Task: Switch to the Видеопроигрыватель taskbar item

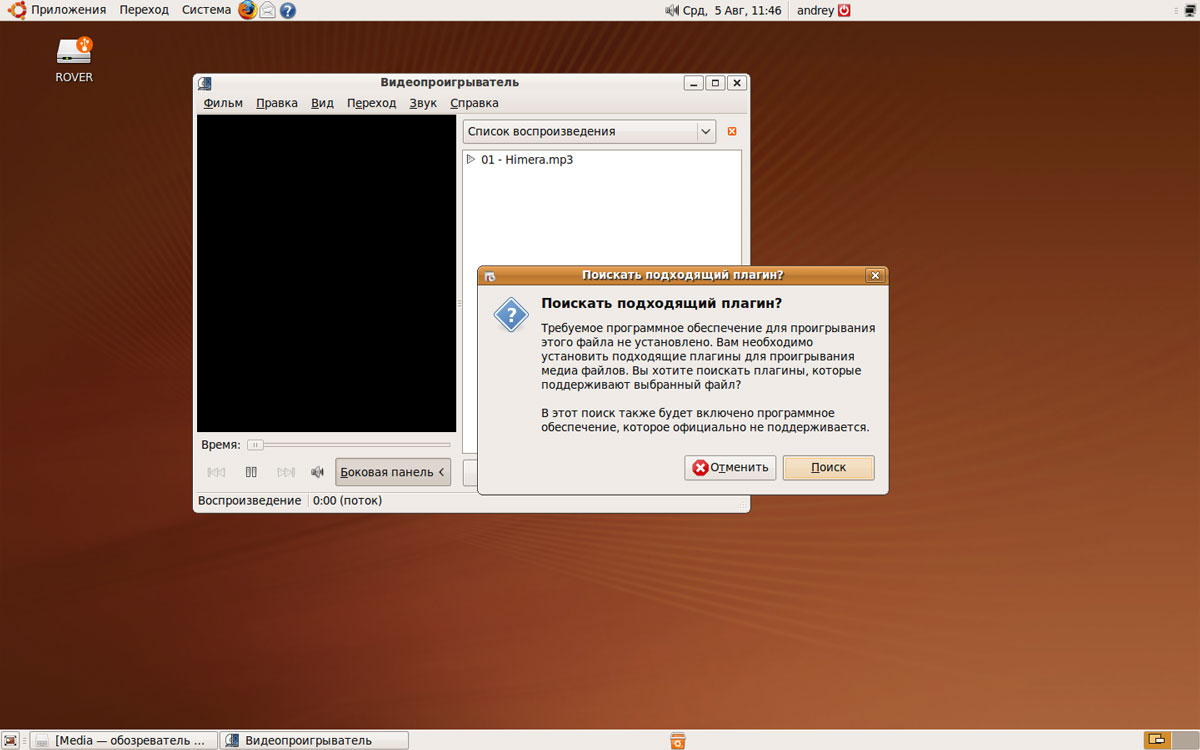Action: 314,740
